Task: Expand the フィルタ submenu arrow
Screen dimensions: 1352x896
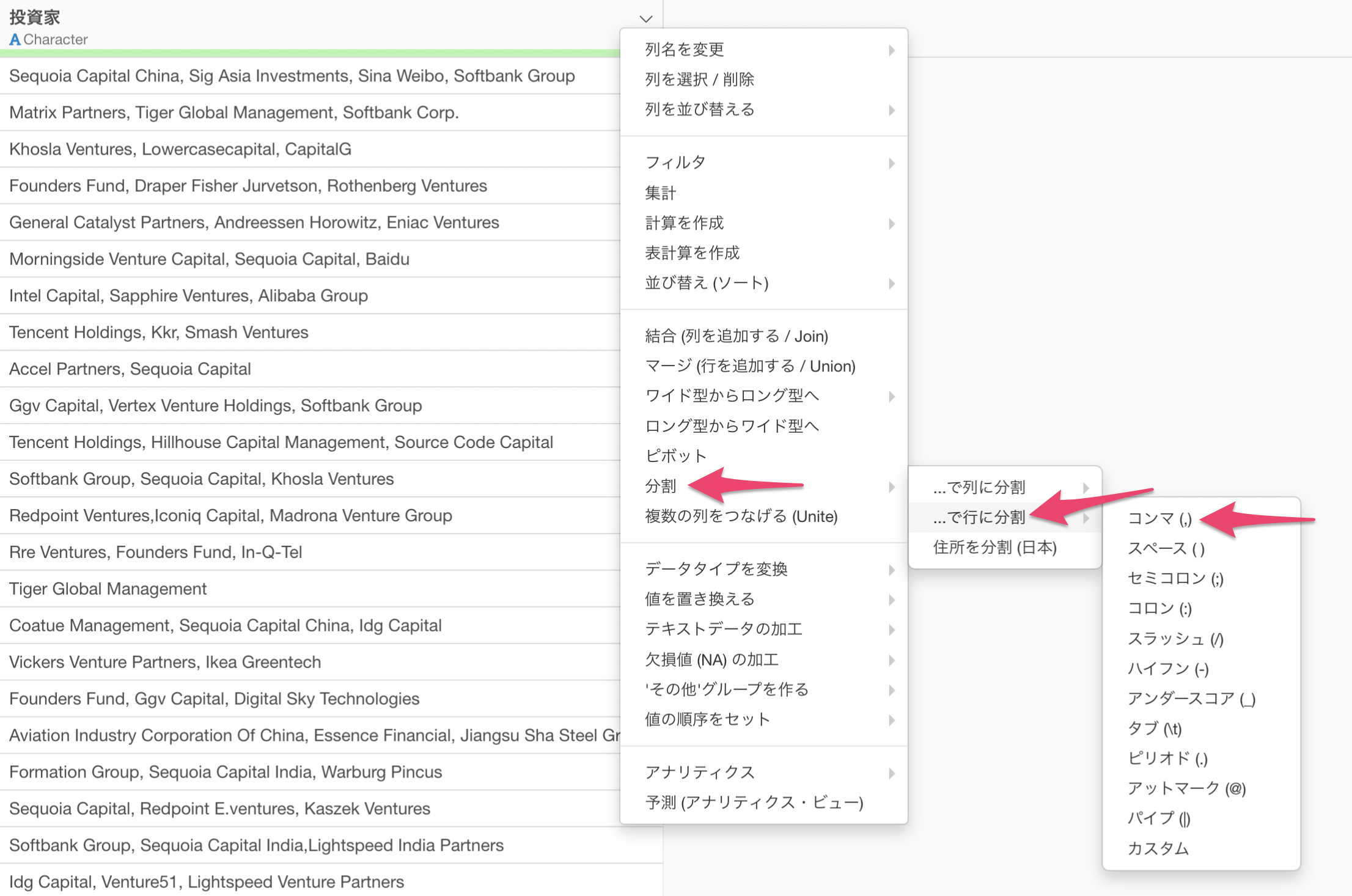Action: (892, 163)
